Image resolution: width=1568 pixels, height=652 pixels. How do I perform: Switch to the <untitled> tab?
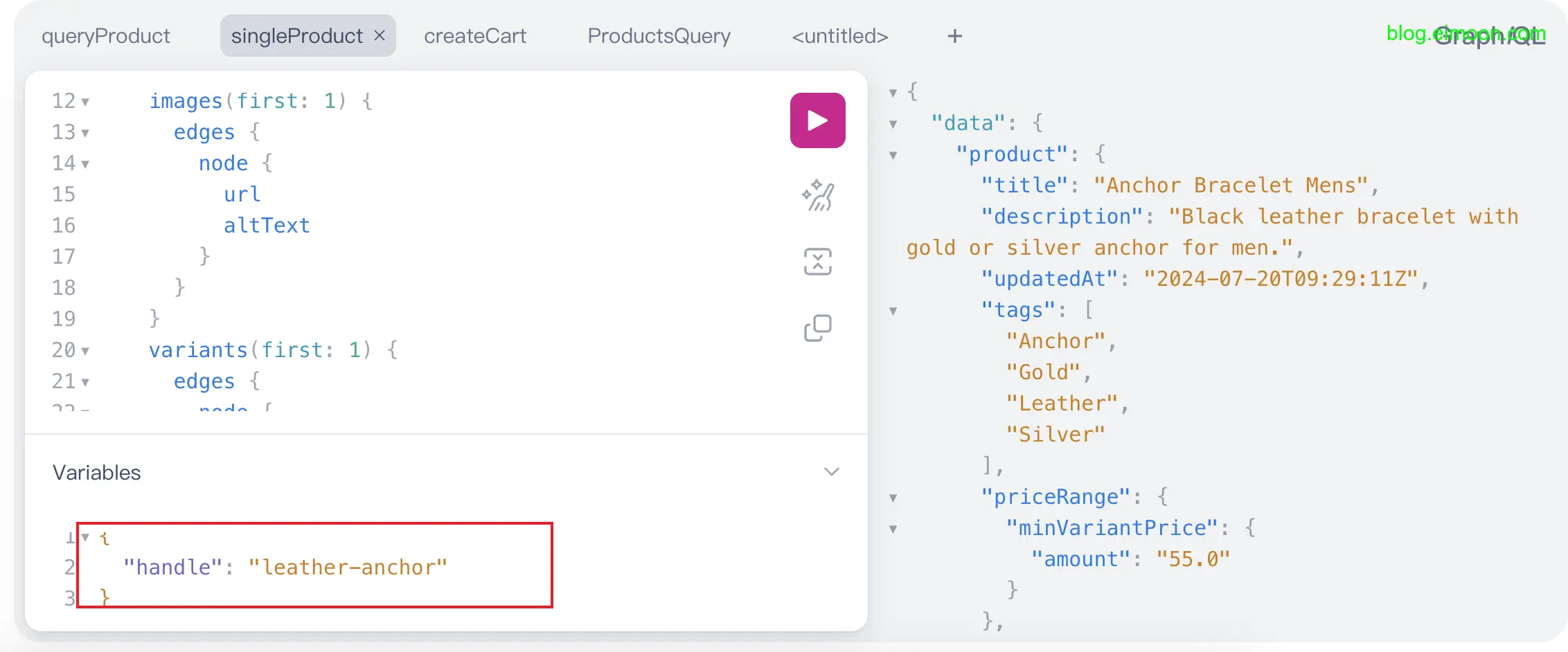point(839,36)
